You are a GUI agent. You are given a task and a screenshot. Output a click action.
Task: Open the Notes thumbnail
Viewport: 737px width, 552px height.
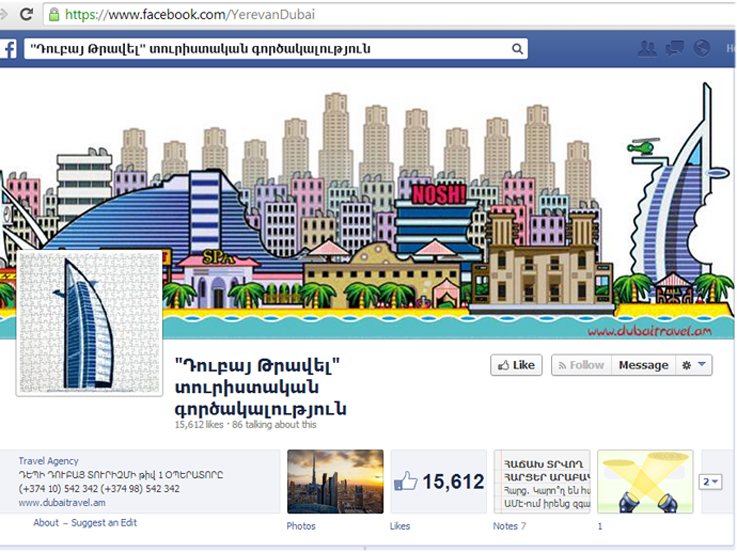click(541, 482)
